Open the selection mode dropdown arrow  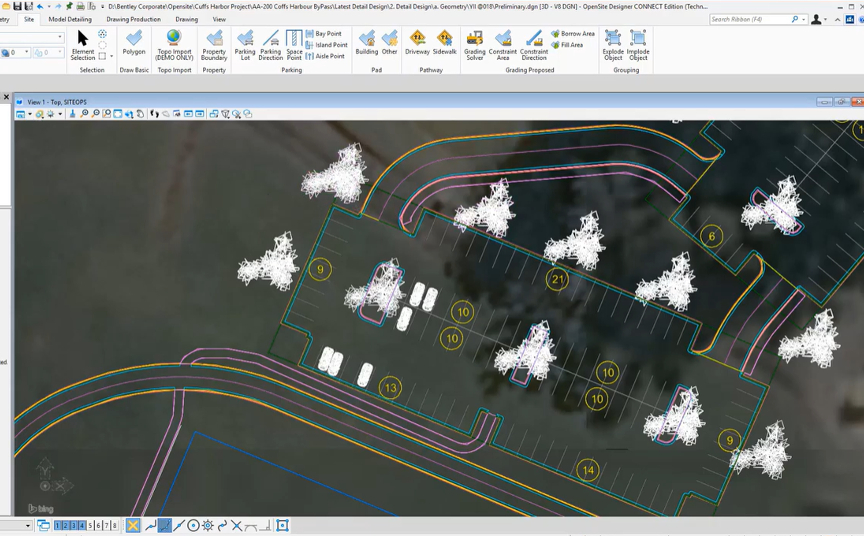(x=111, y=56)
